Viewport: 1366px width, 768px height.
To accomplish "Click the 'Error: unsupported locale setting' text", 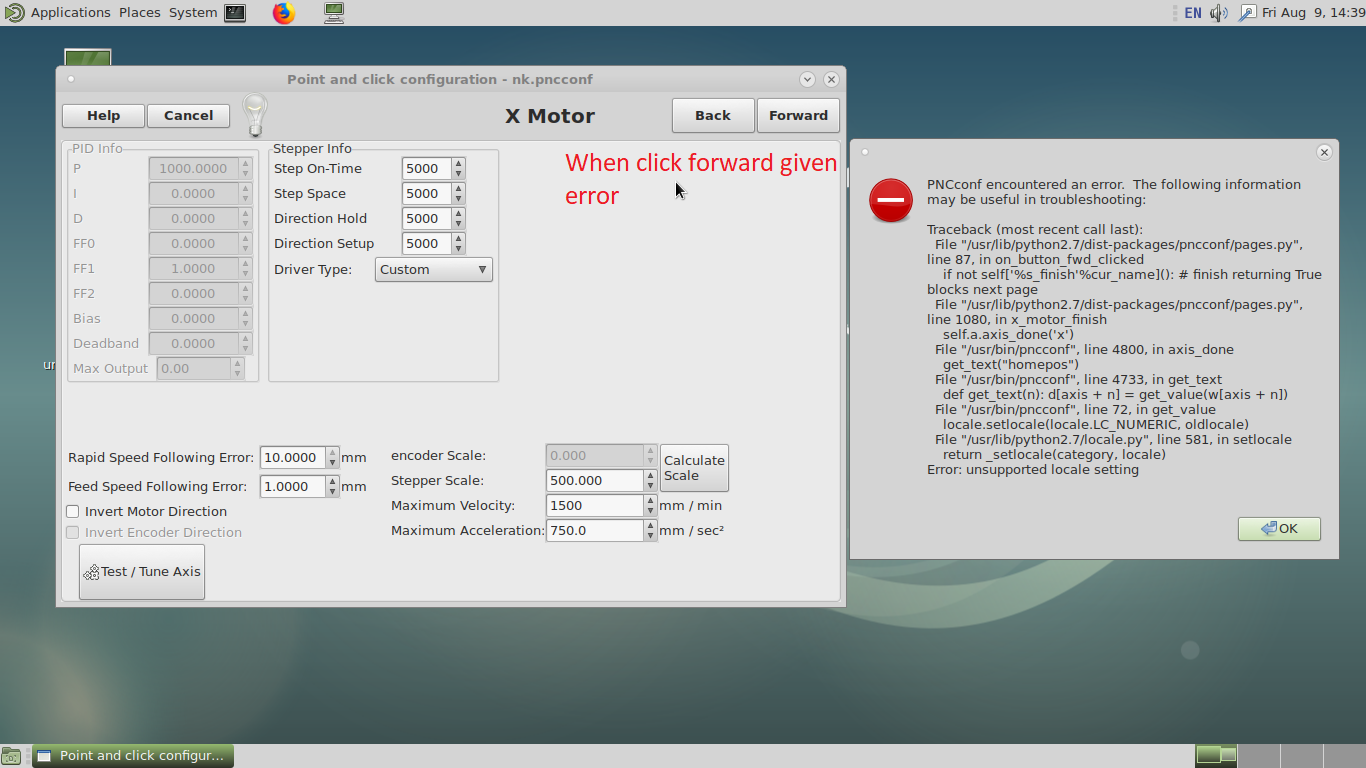I will click(1033, 469).
